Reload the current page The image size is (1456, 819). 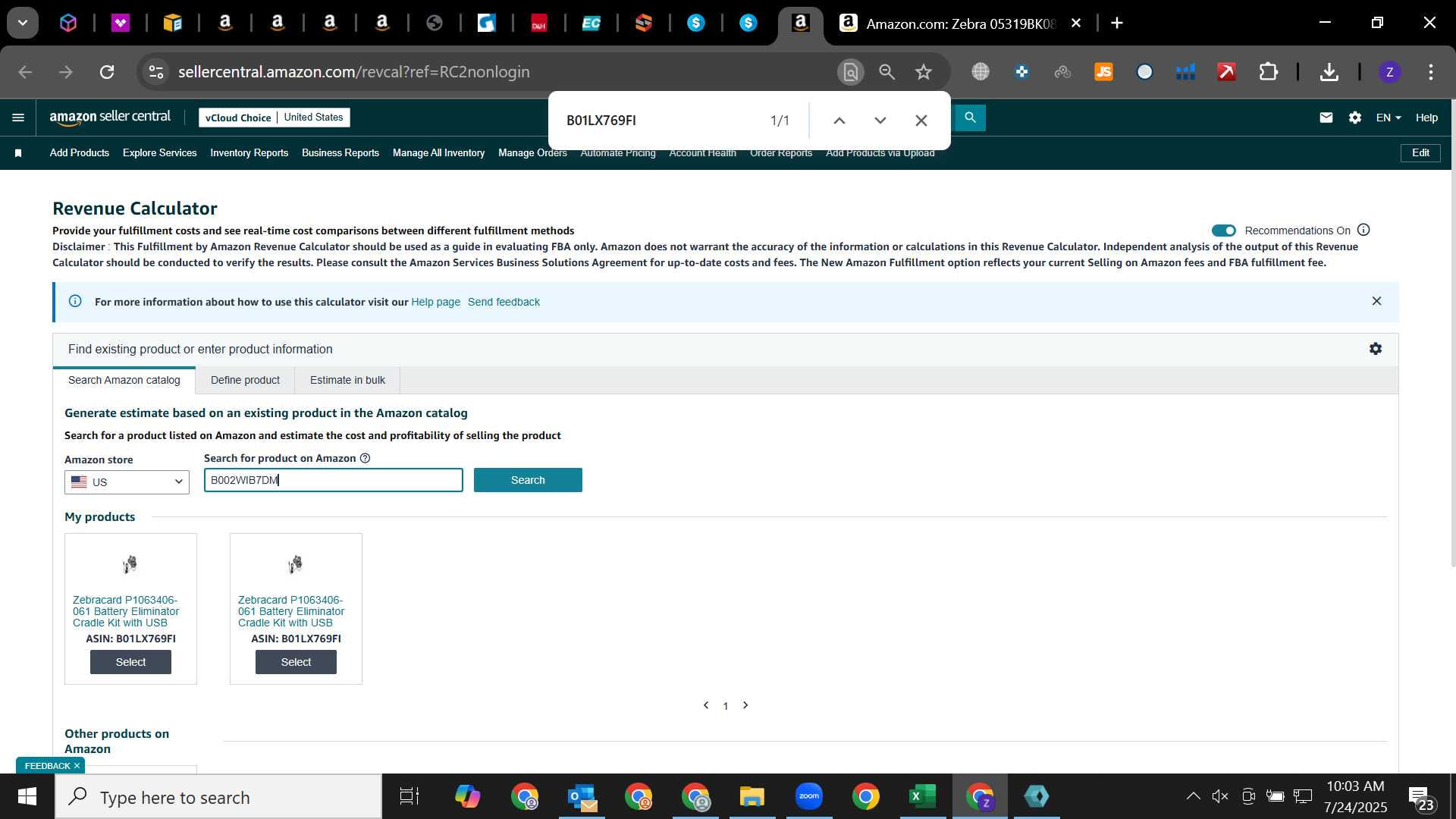pos(107,72)
